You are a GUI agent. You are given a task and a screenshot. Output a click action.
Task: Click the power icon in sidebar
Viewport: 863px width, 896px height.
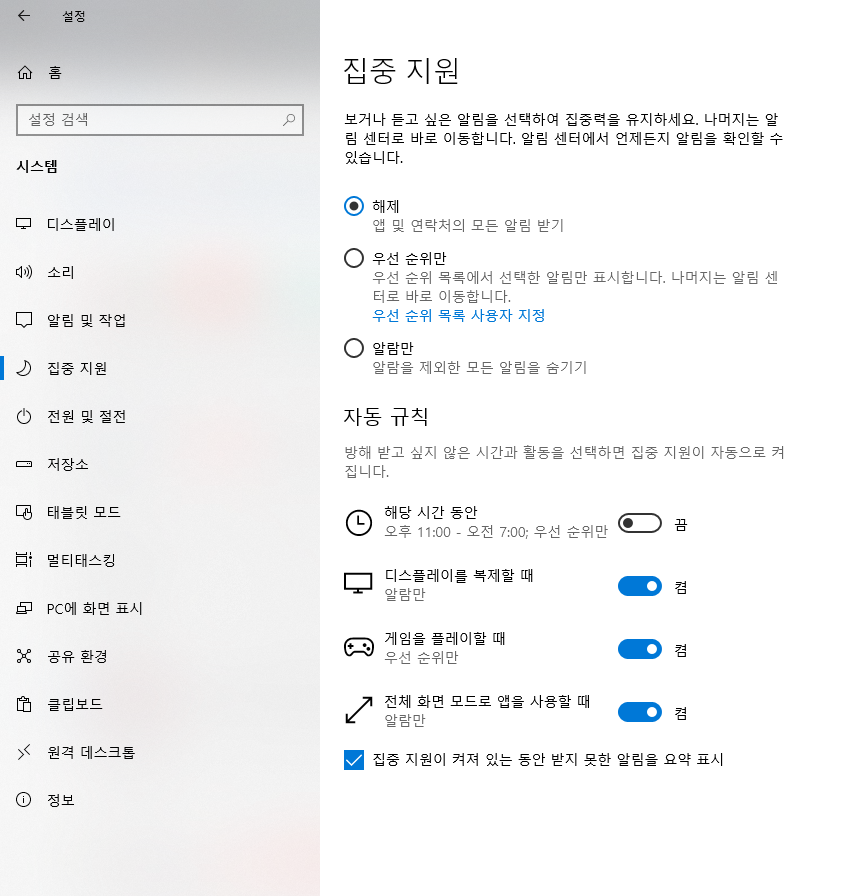24,416
